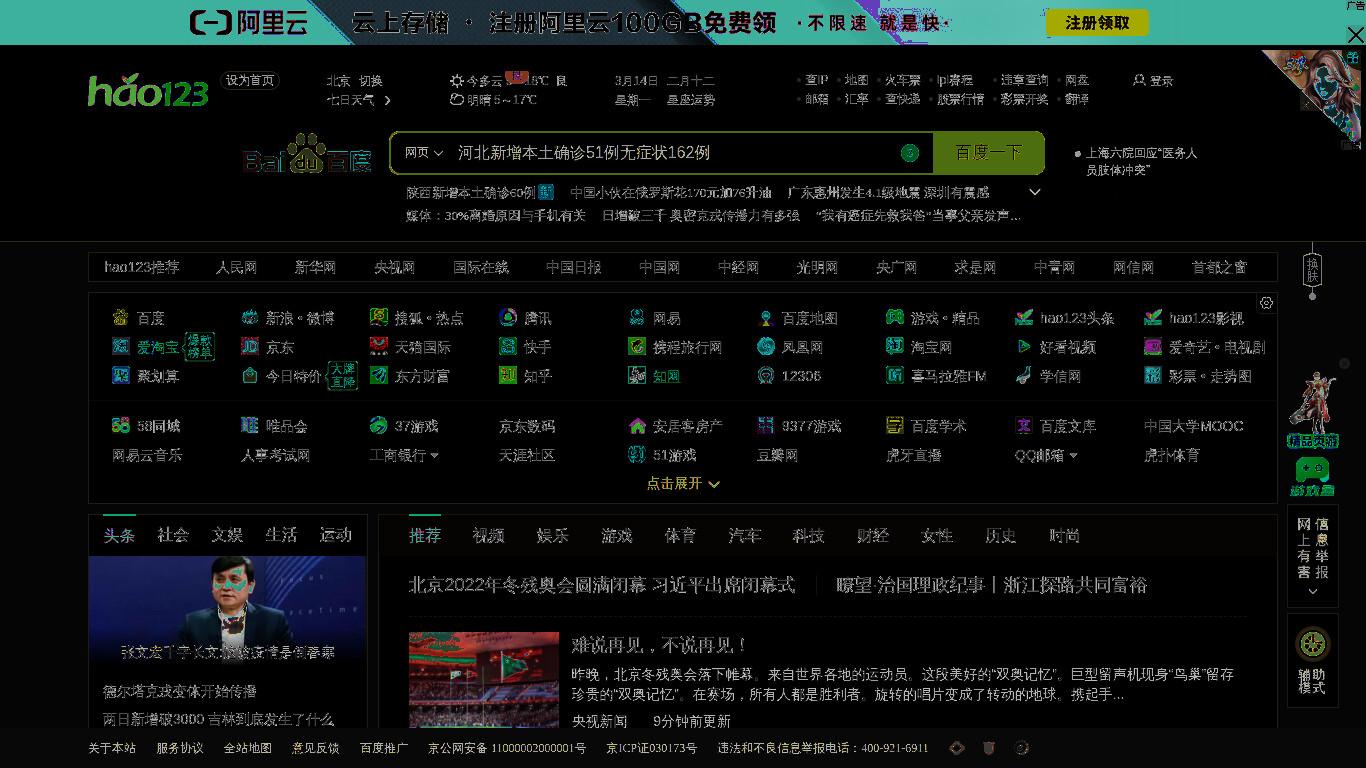The image size is (1366, 768).
Task: Open the NetEase (网易) icon
Action: (636, 318)
